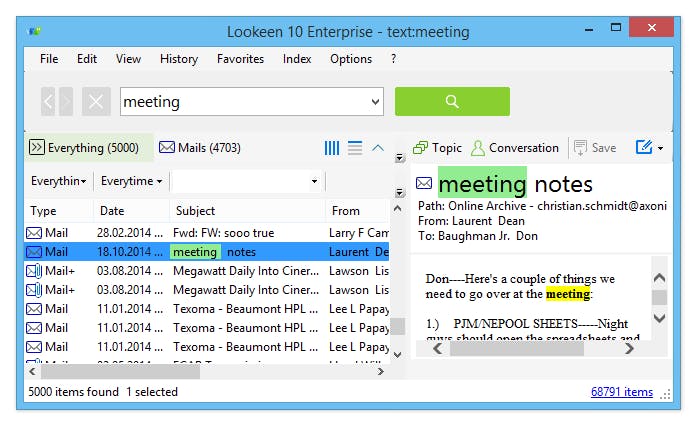Show Conversation for selected mail
696x425 pixels.
click(515, 148)
